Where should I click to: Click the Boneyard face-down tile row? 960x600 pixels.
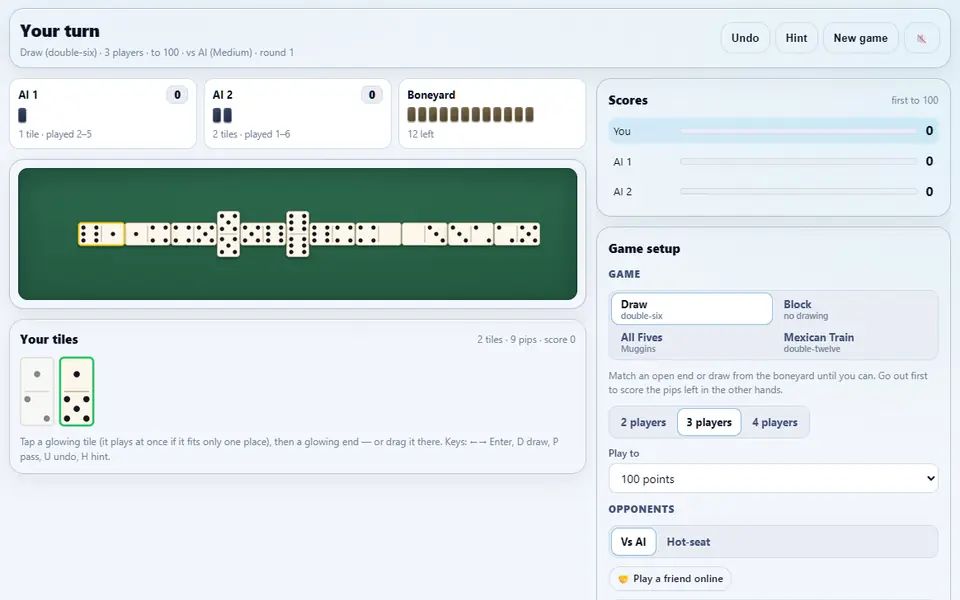tap(470, 114)
